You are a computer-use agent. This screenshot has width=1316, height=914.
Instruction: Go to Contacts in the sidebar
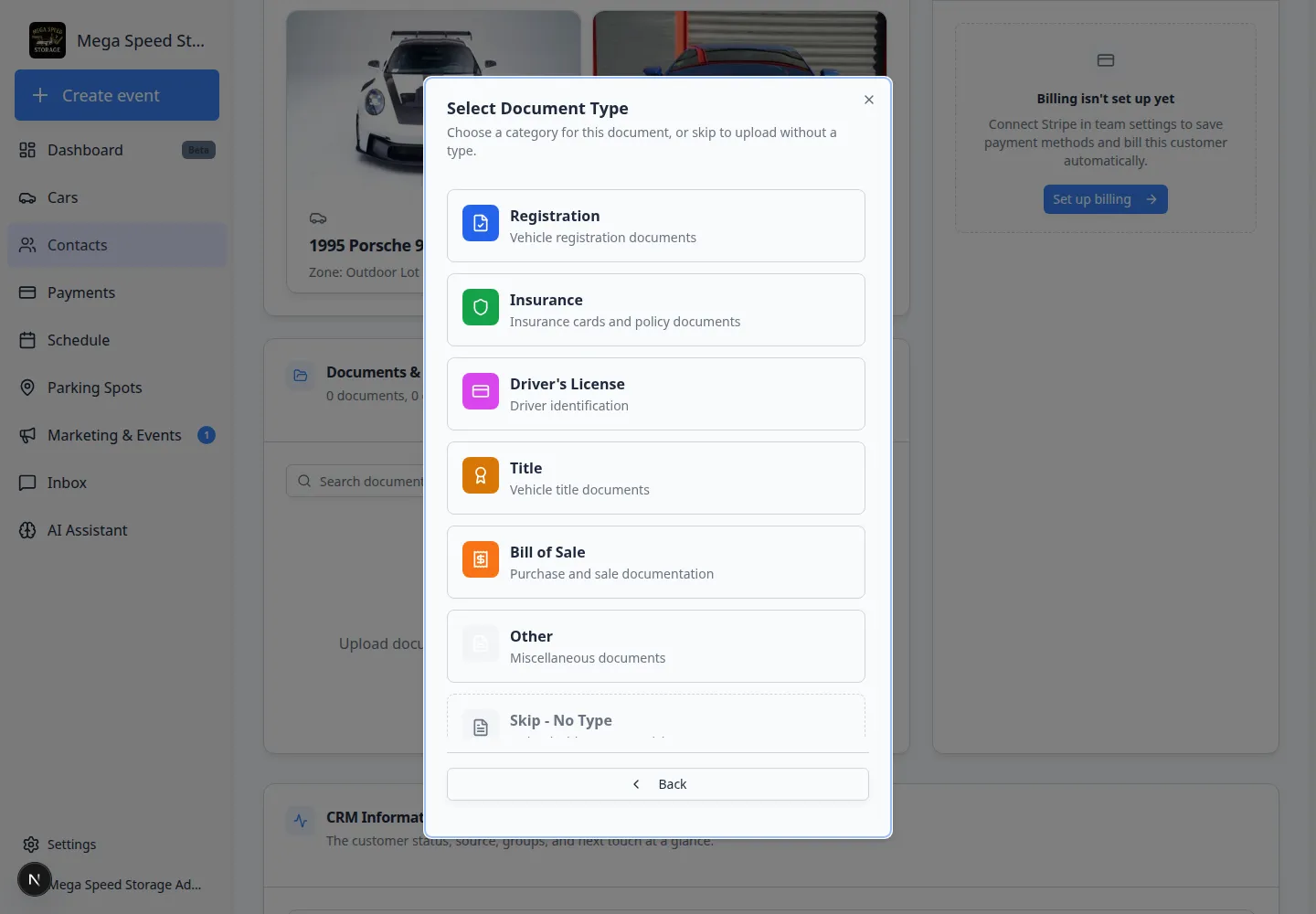pyautogui.click(x=117, y=245)
